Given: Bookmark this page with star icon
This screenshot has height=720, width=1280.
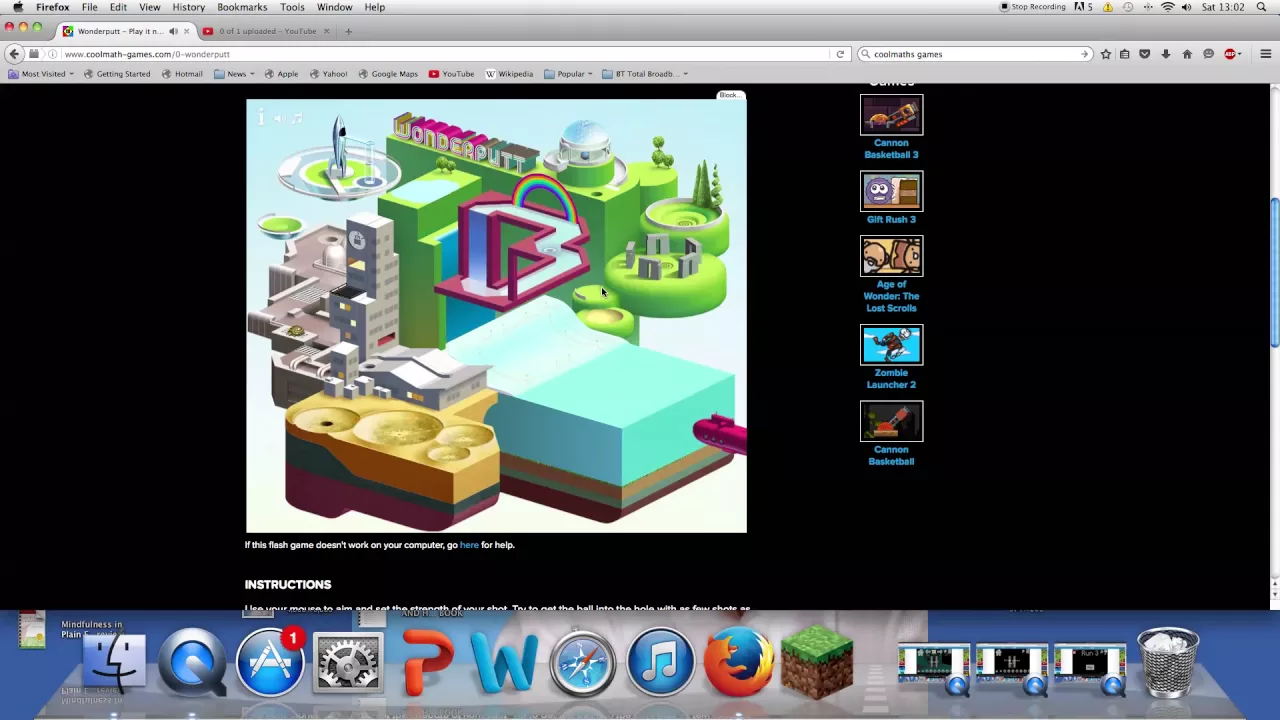Looking at the screenshot, I should coord(1105,54).
